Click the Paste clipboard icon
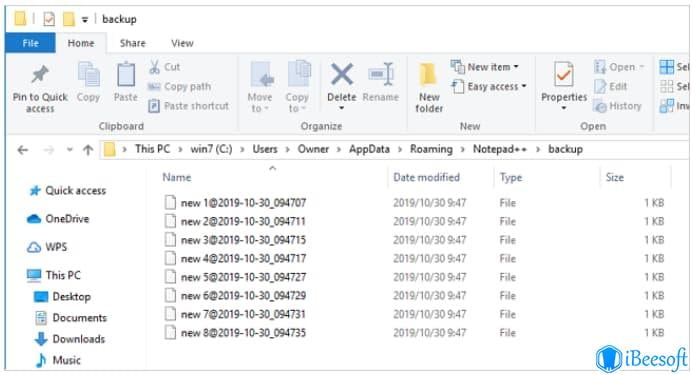Screen dimensions: 692x375 coord(126,74)
